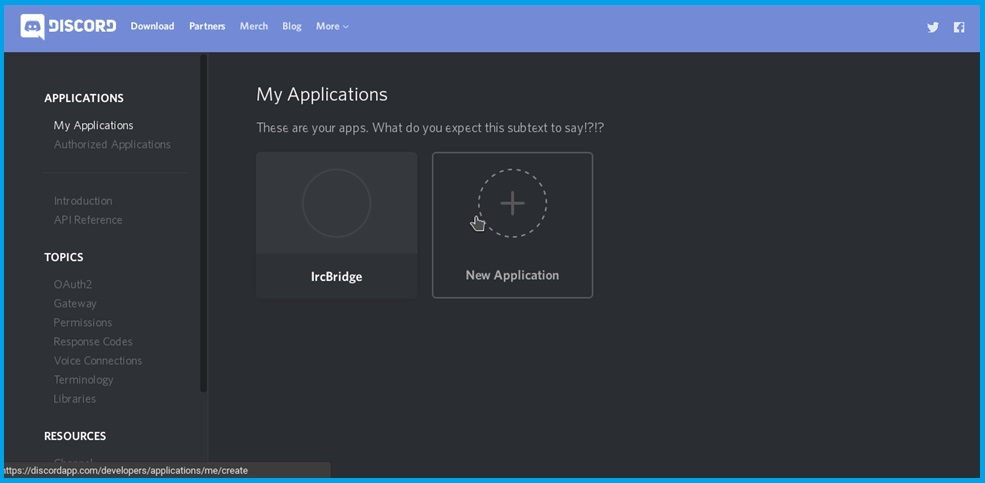985x483 pixels.
Task: Open the API Reference link
Action: (88, 220)
